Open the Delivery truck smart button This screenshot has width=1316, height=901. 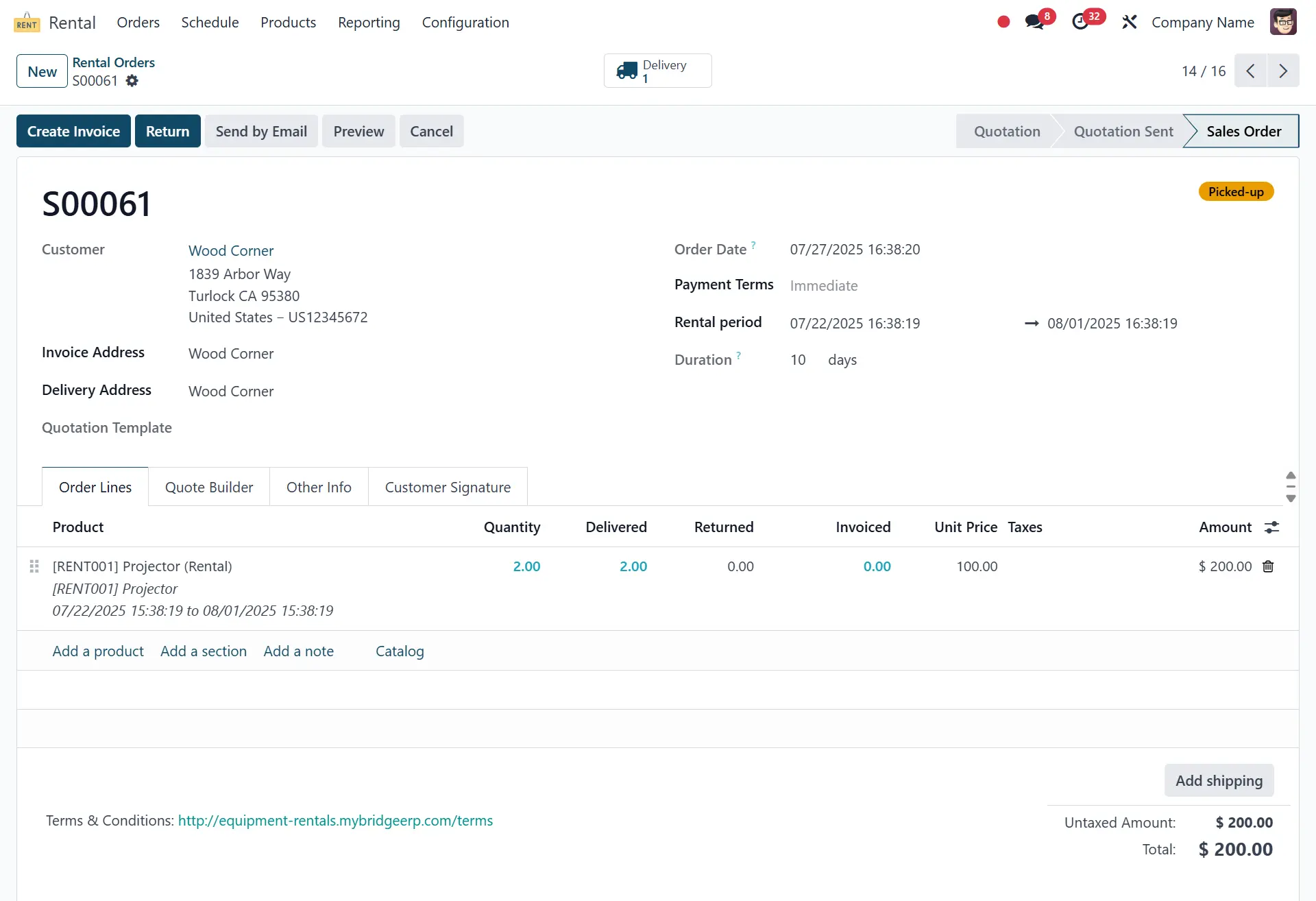pos(657,71)
